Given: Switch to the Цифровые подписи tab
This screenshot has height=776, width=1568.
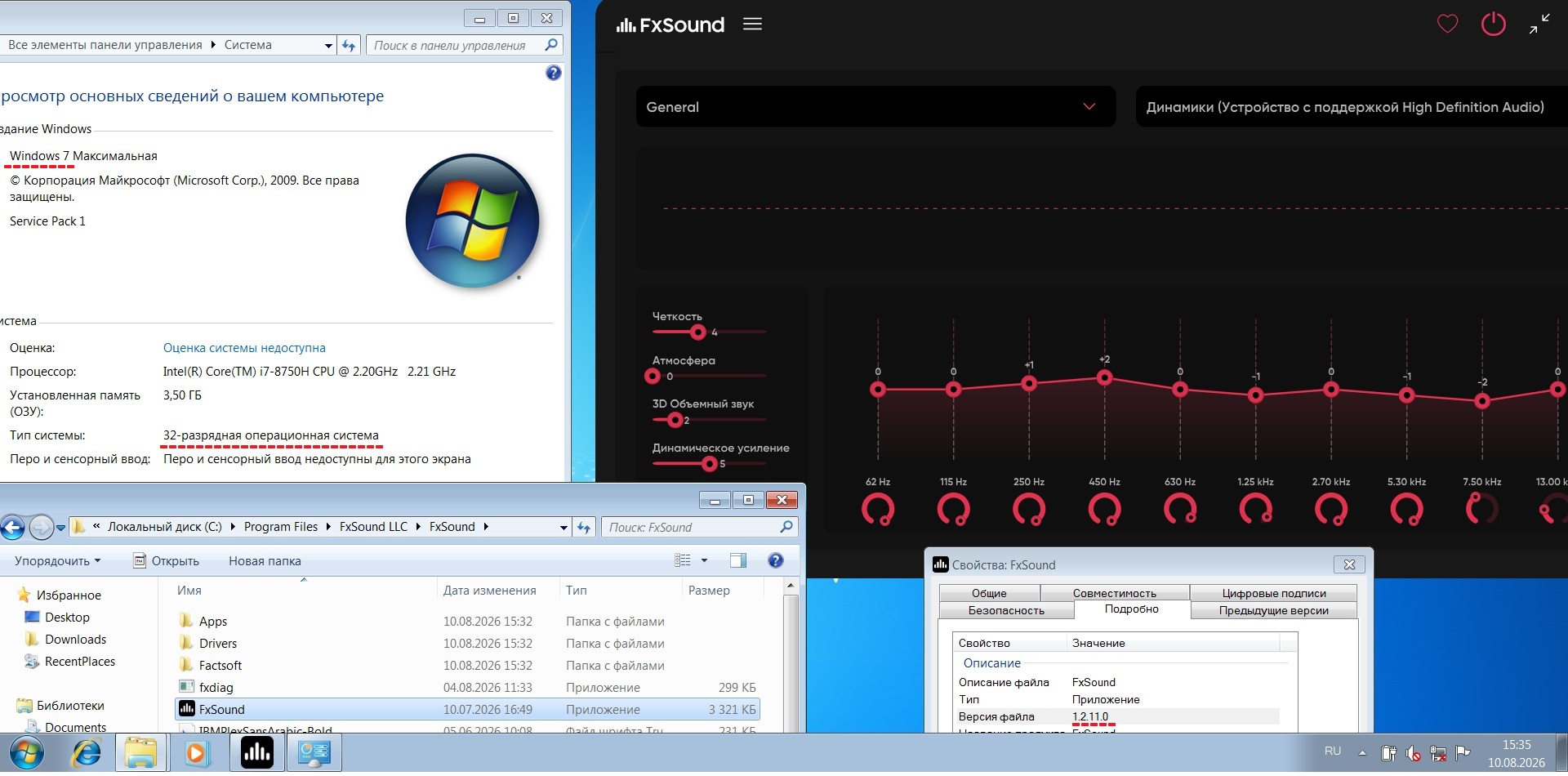Looking at the screenshot, I should tap(1274, 593).
